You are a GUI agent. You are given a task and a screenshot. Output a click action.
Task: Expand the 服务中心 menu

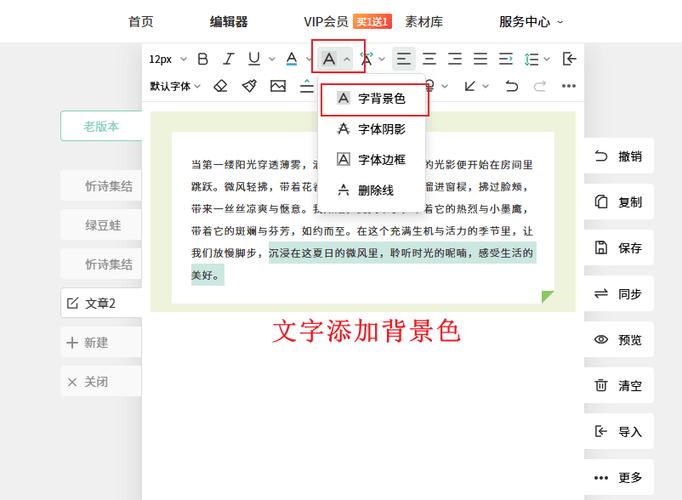(x=531, y=22)
